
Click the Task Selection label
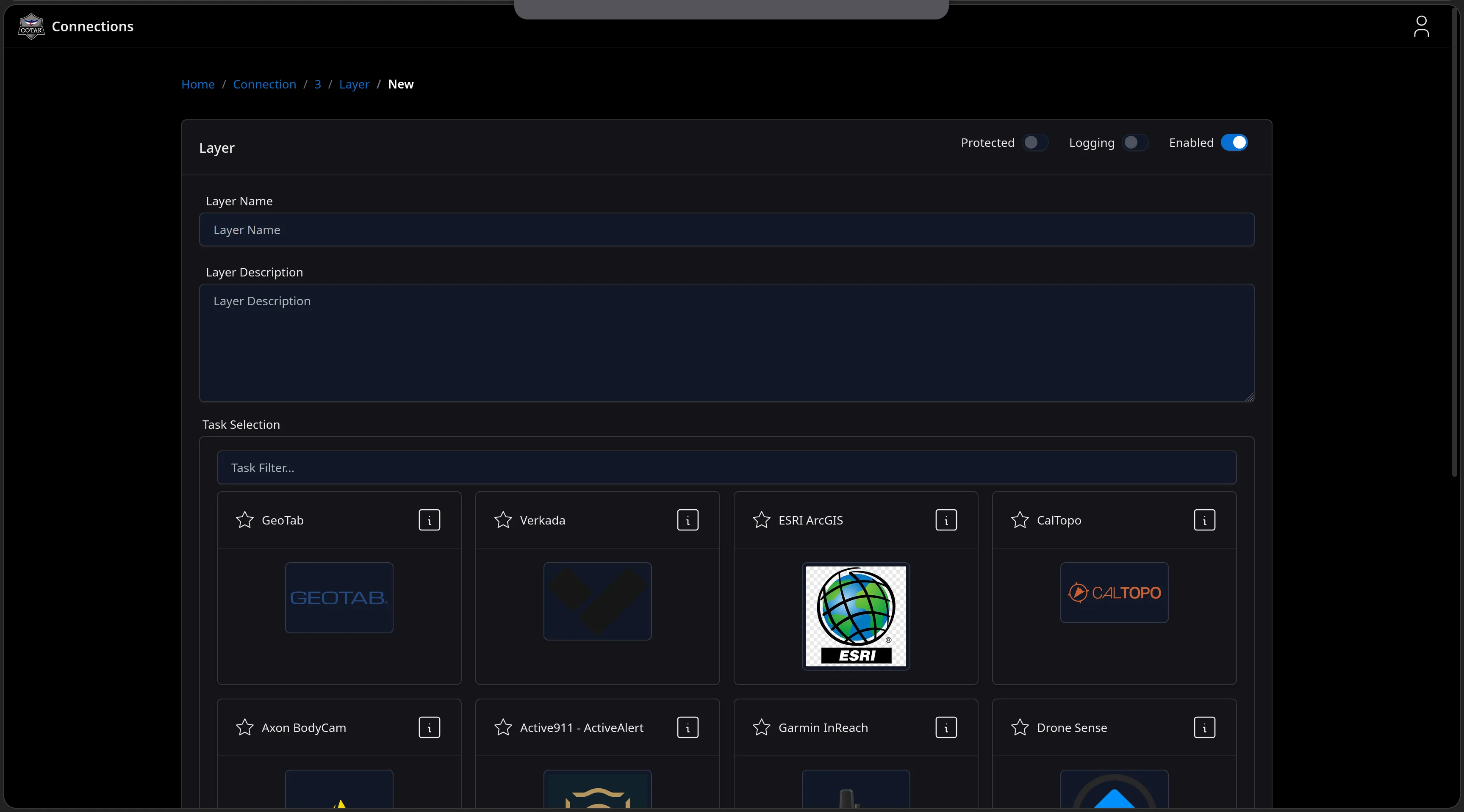[x=241, y=424]
